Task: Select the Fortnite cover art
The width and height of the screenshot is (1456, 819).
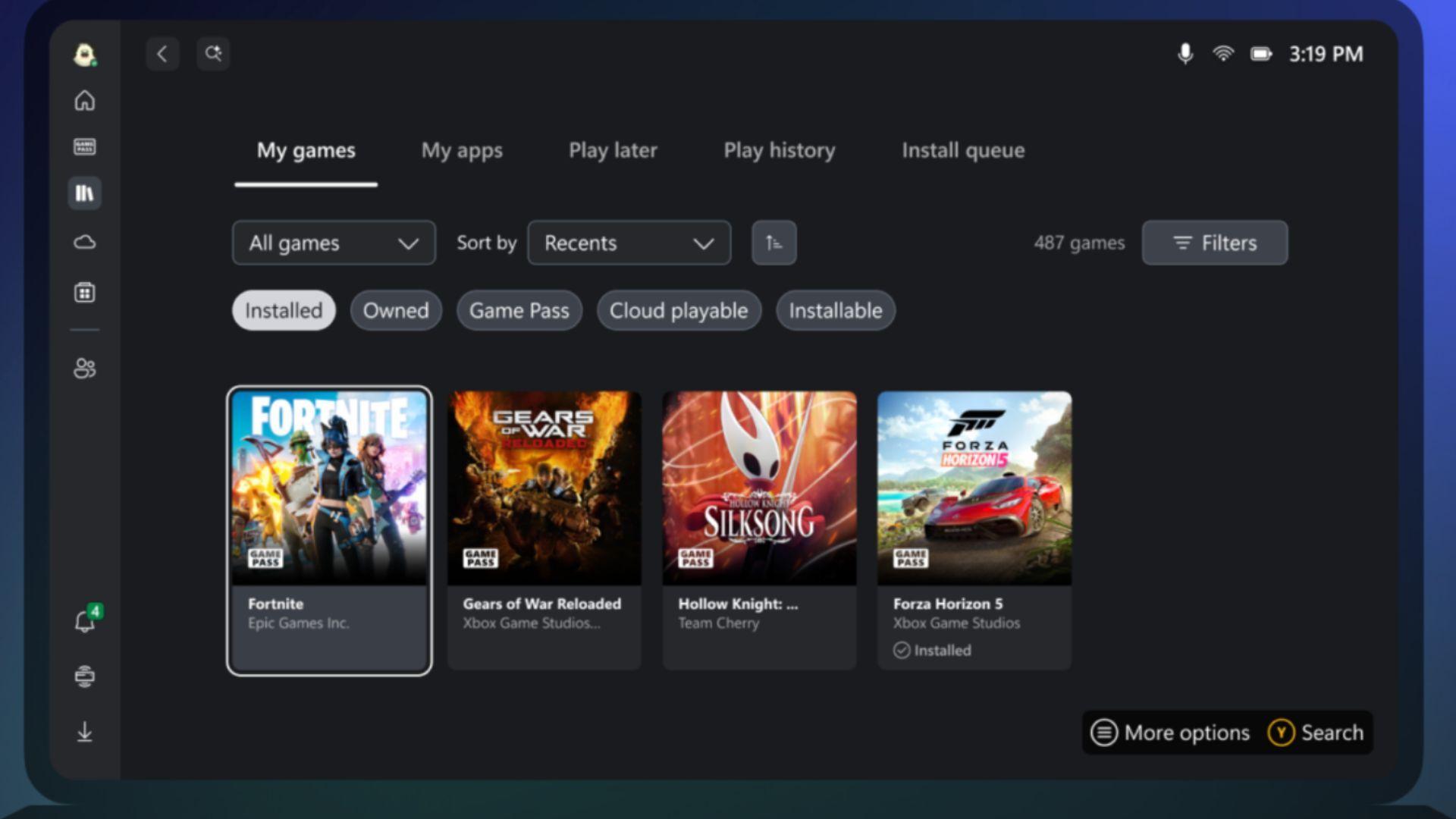Action: coord(329,488)
